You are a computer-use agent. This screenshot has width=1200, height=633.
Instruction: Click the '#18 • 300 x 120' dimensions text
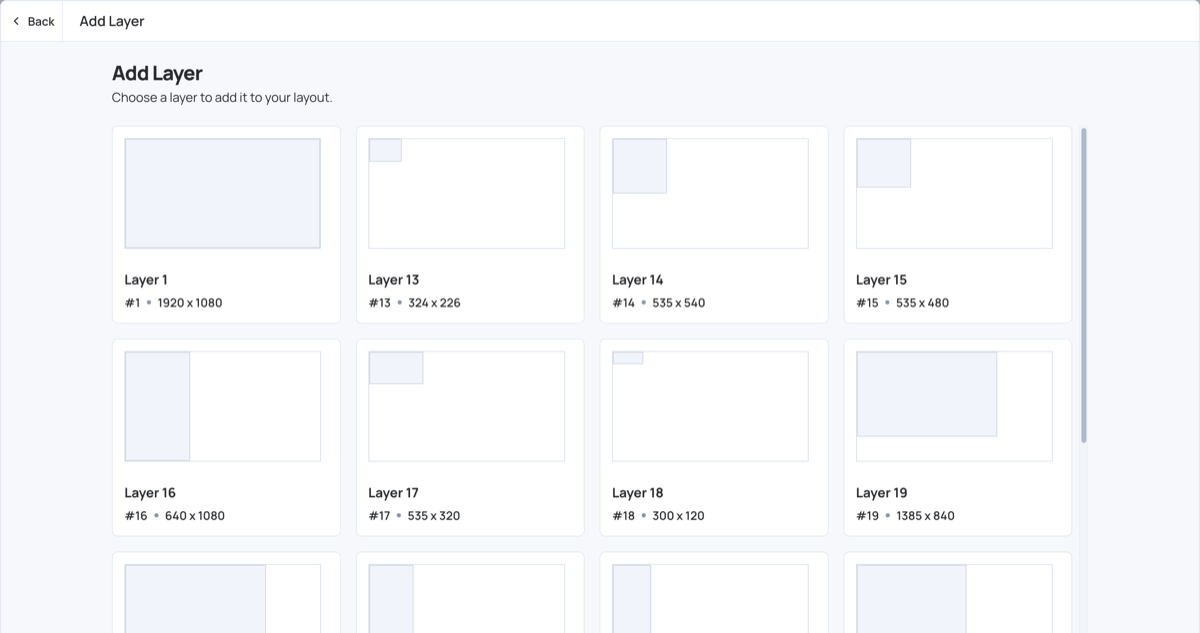658,516
